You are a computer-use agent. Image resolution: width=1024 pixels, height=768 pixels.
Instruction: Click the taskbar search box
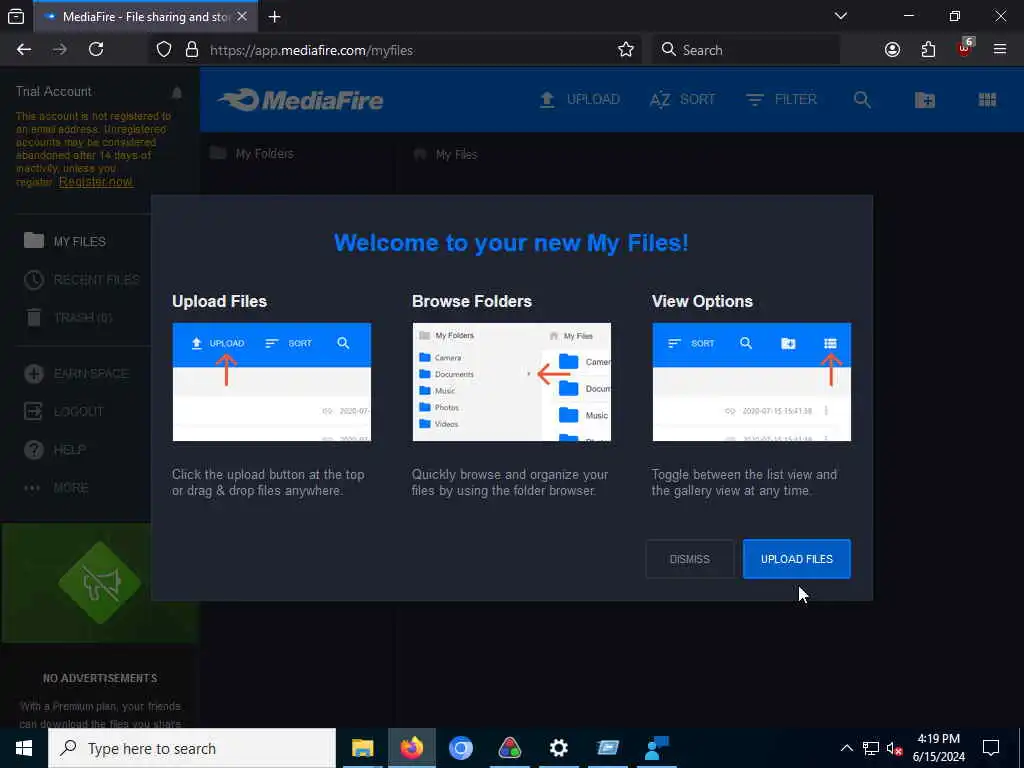[192, 748]
